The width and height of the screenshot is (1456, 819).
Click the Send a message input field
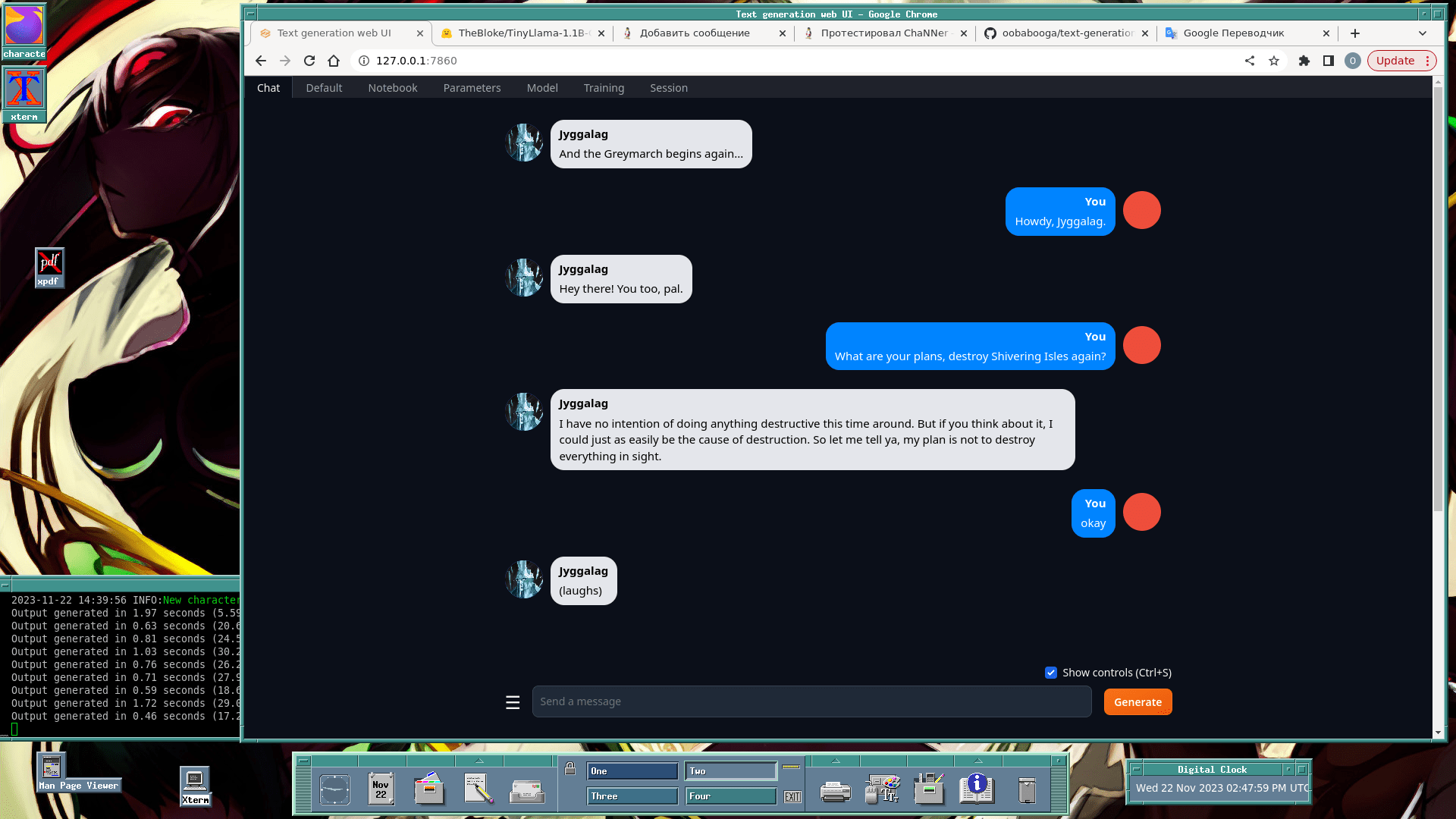pos(811,702)
